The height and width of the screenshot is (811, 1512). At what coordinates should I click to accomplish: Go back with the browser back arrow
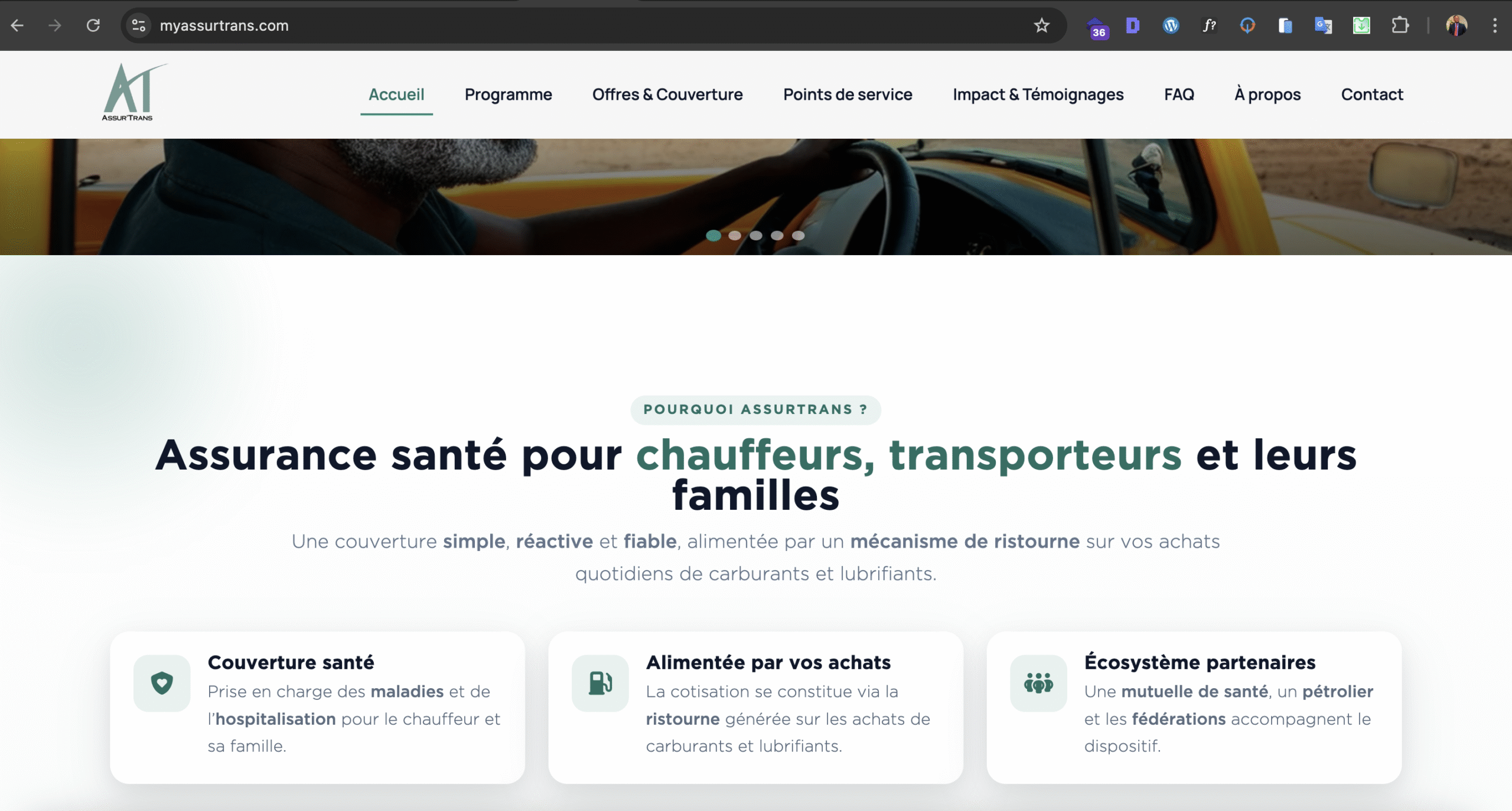17,25
